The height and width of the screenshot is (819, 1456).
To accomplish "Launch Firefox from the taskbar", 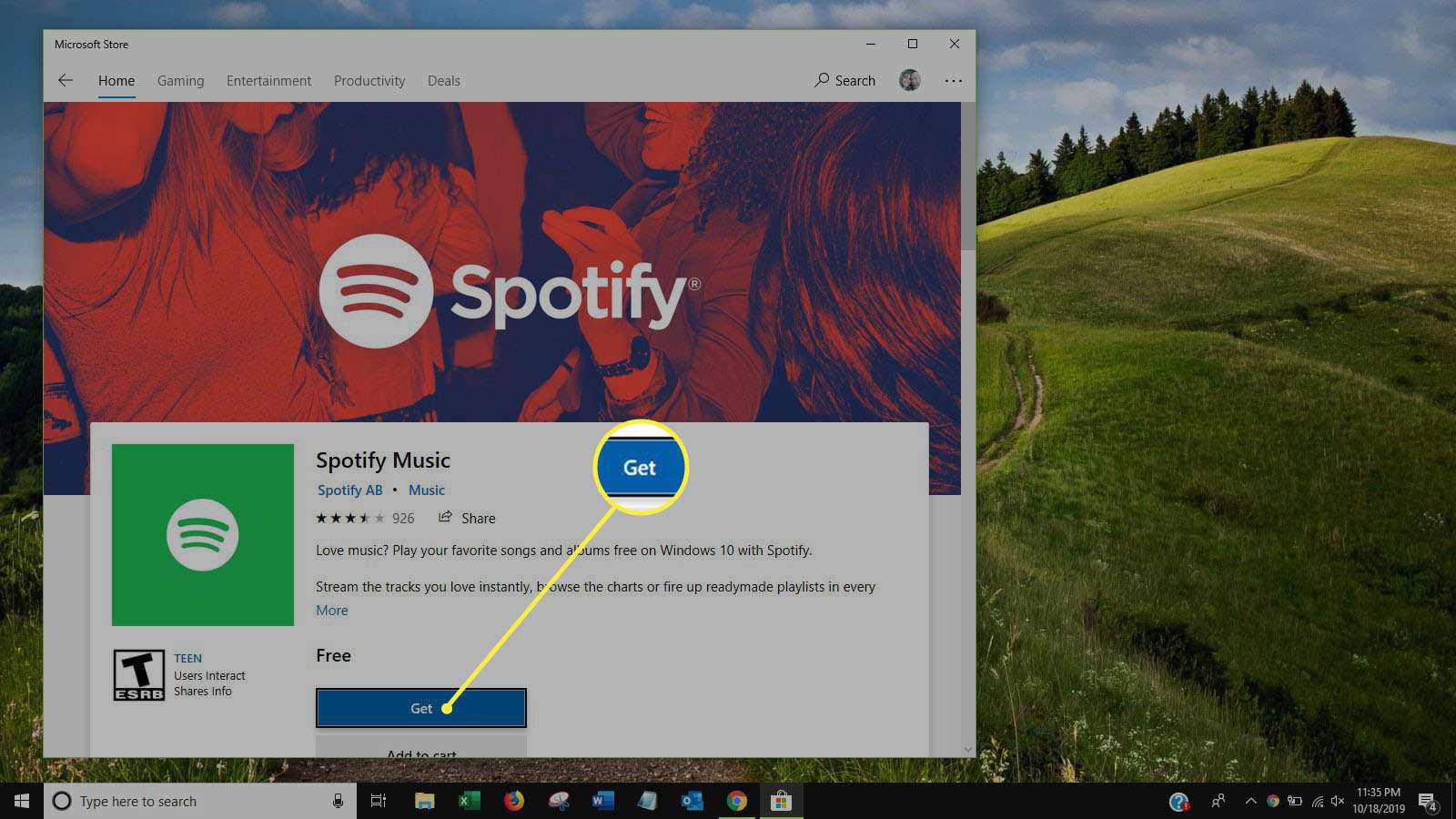I will (x=513, y=801).
